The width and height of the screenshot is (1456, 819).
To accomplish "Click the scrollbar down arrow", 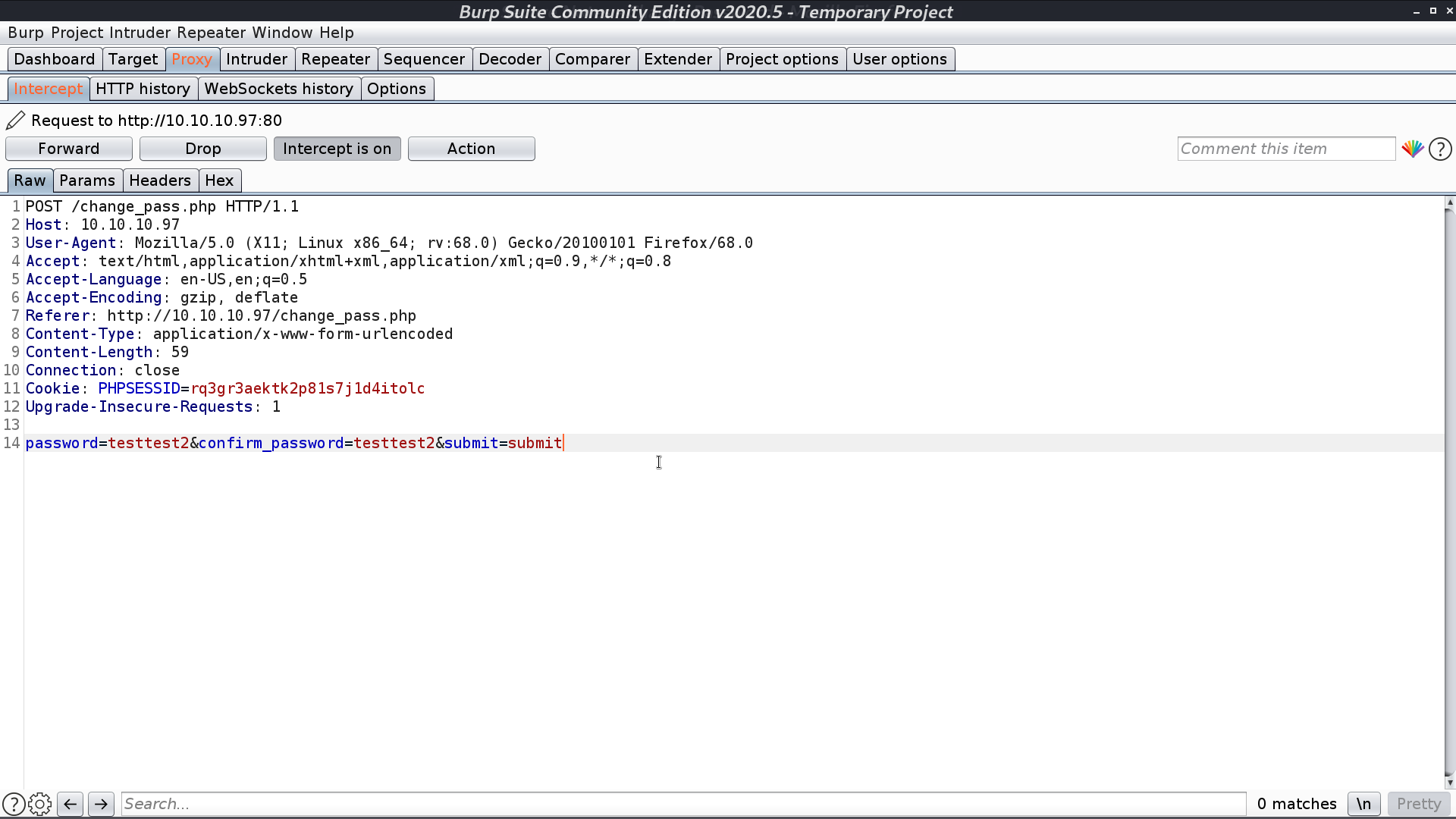I will pyautogui.click(x=1449, y=783).
